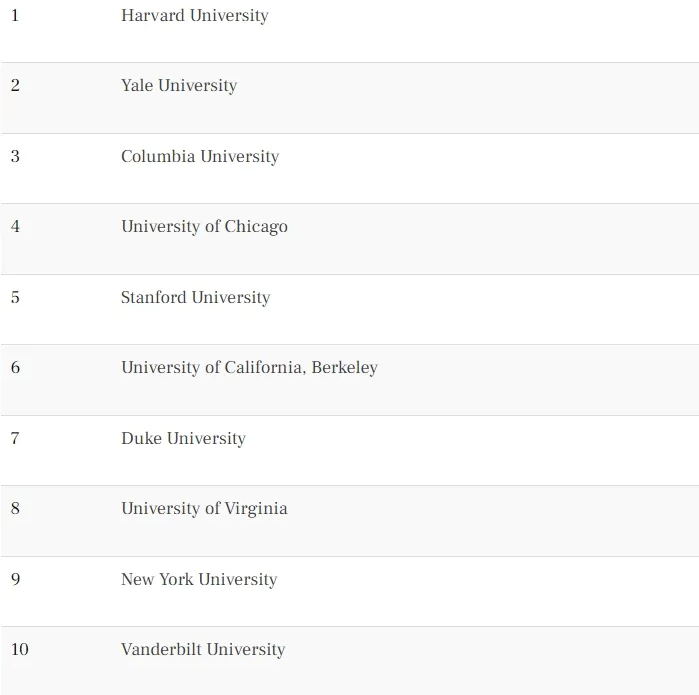Click rank number 8 cell
The image size is (699, 695).
click(15, 509)
